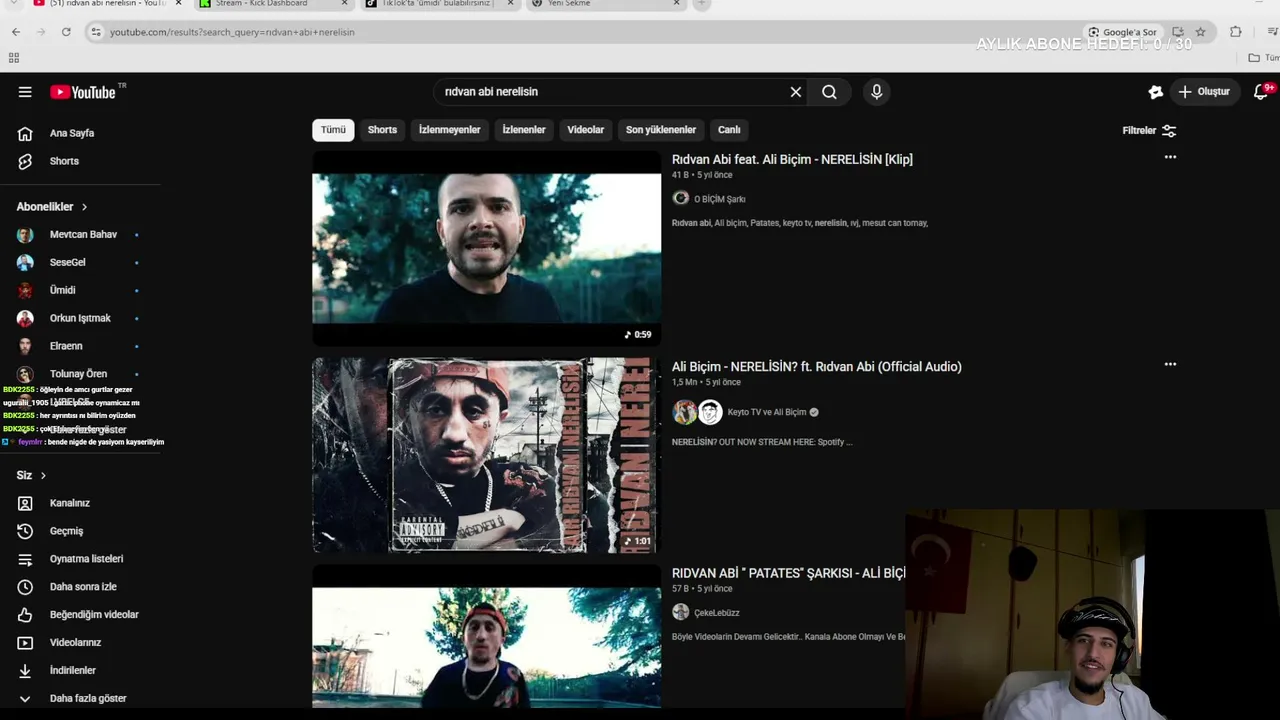
Task: Open the O BİÇİM Şarkı channel
Action: click(x=720, y=199)
